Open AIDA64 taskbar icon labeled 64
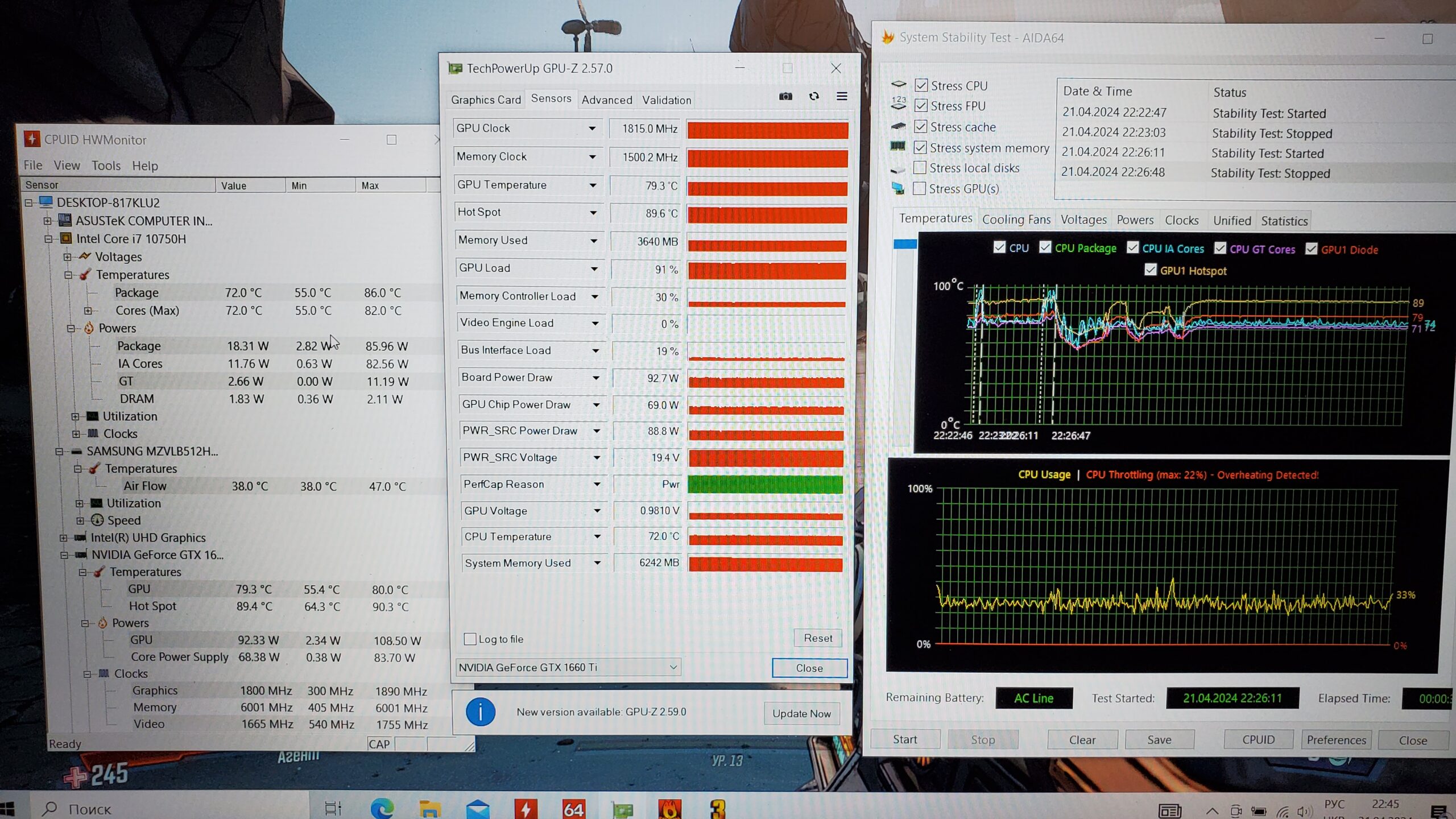This screenshot has height=819, width=1456. click(x=573, y=809)
